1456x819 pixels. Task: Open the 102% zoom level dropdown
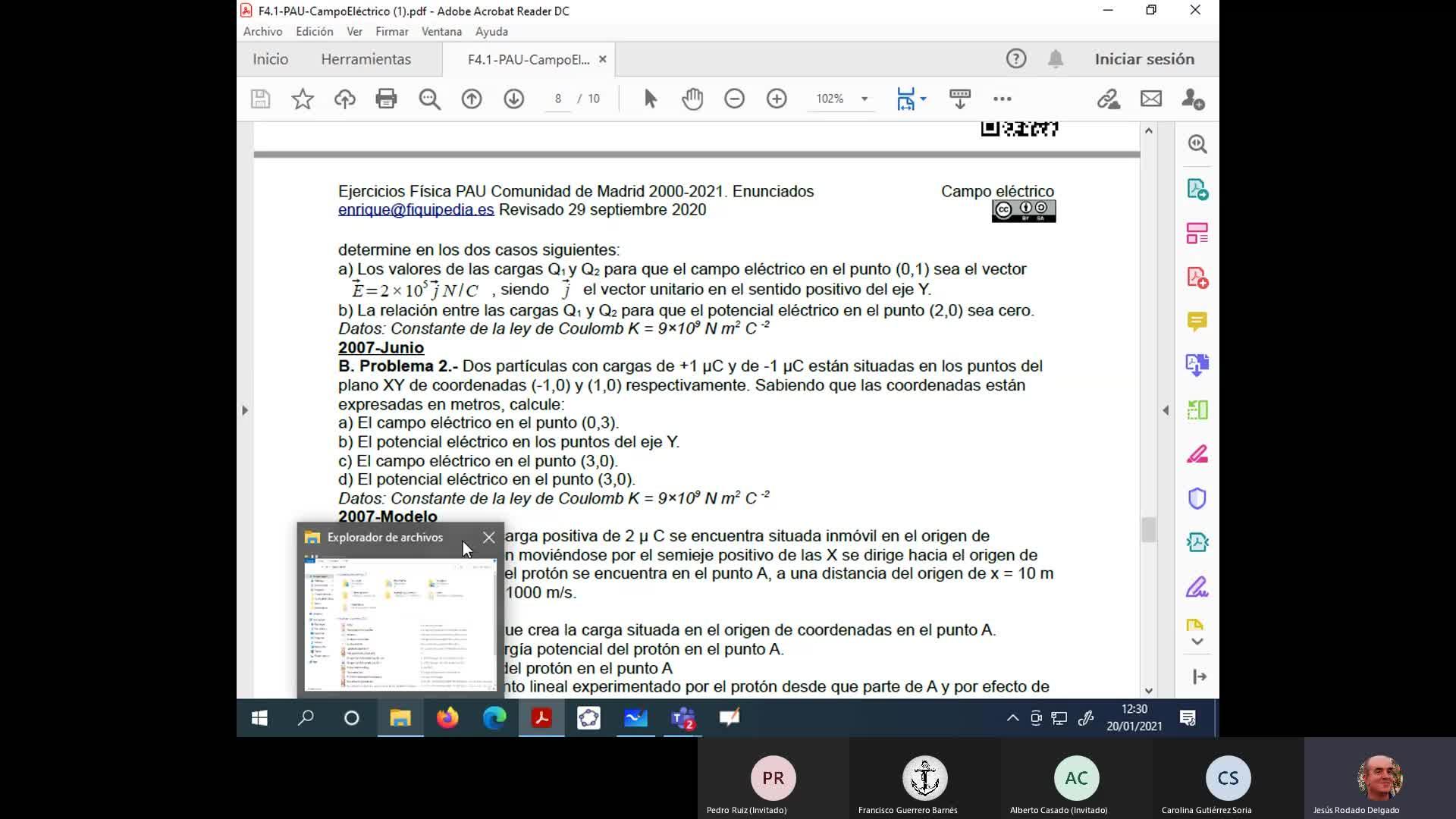pos(864,99)
